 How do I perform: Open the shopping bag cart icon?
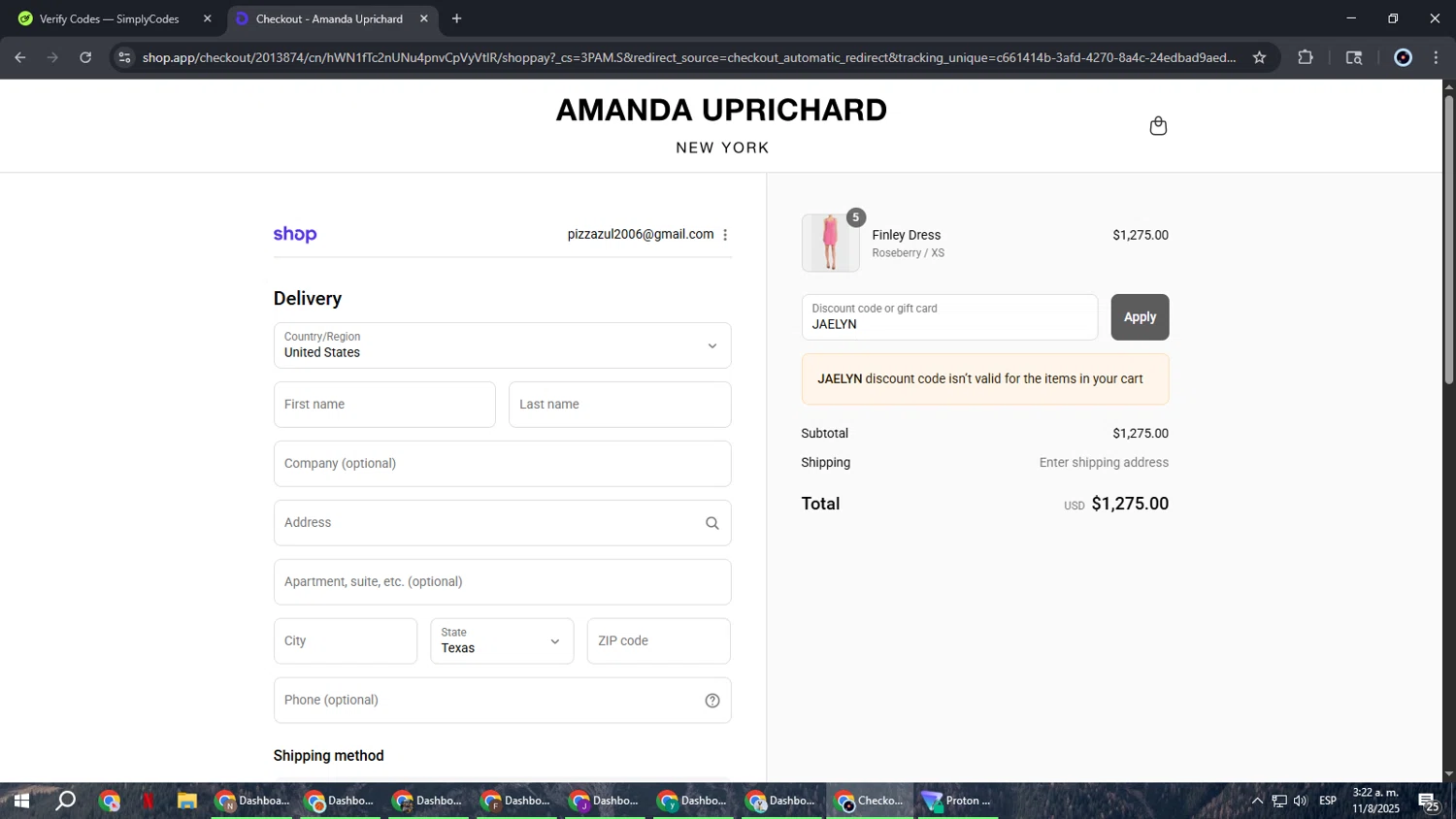pos(1158,126)
